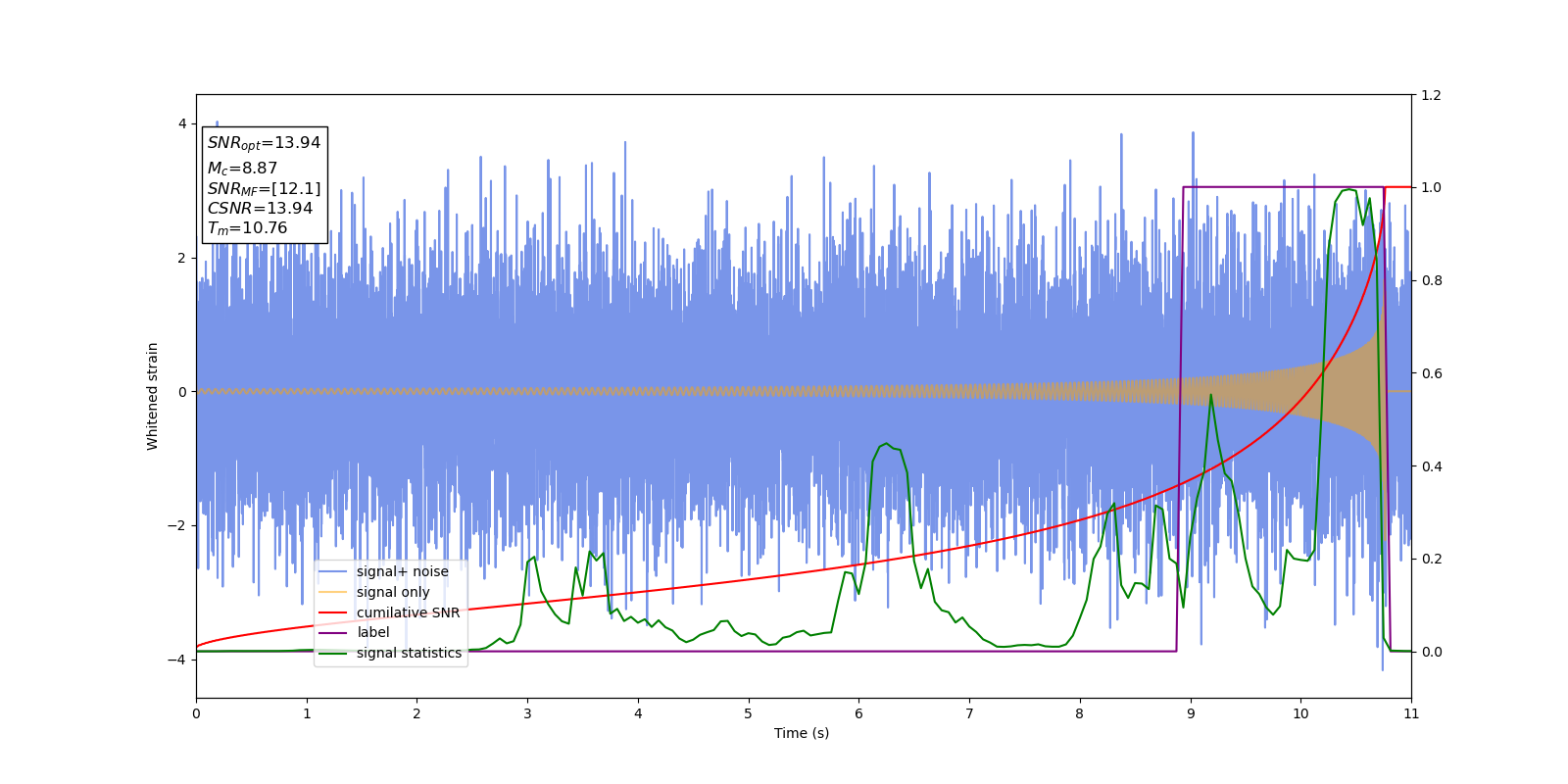Screen dimensions: 1568x784
Task: Click the blue line swatch for signal+ noise
Action: (333, 572)
